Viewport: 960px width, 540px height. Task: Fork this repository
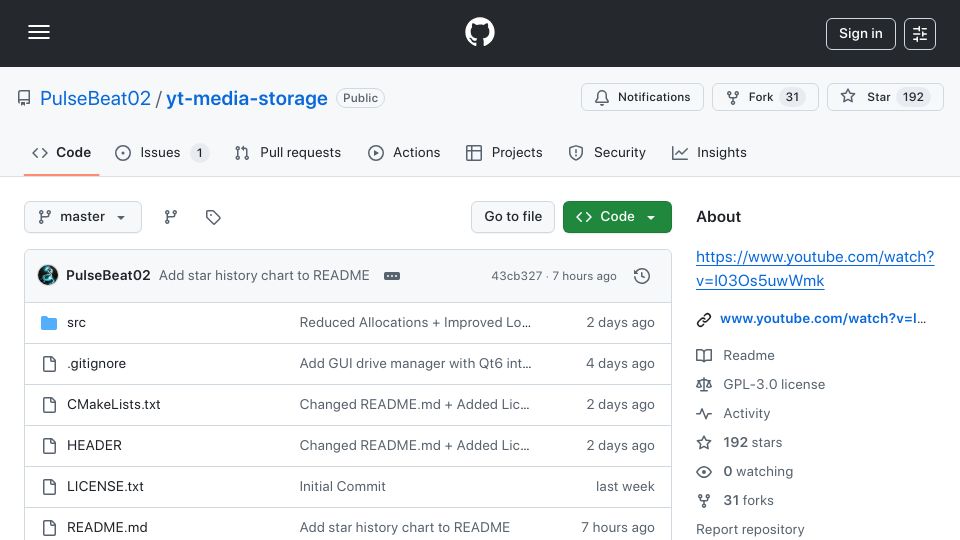[x=765, y=97]
